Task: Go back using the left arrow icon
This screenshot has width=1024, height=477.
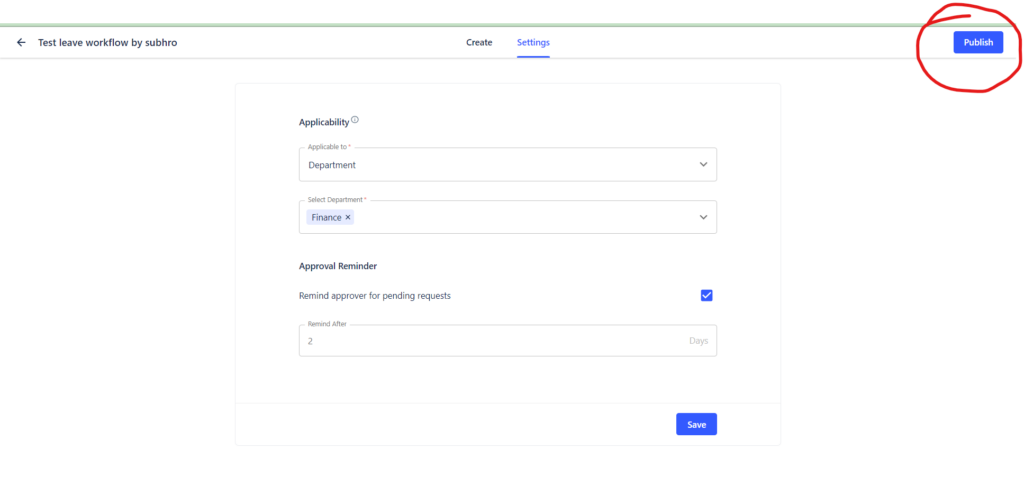Action: pos(21,42)
